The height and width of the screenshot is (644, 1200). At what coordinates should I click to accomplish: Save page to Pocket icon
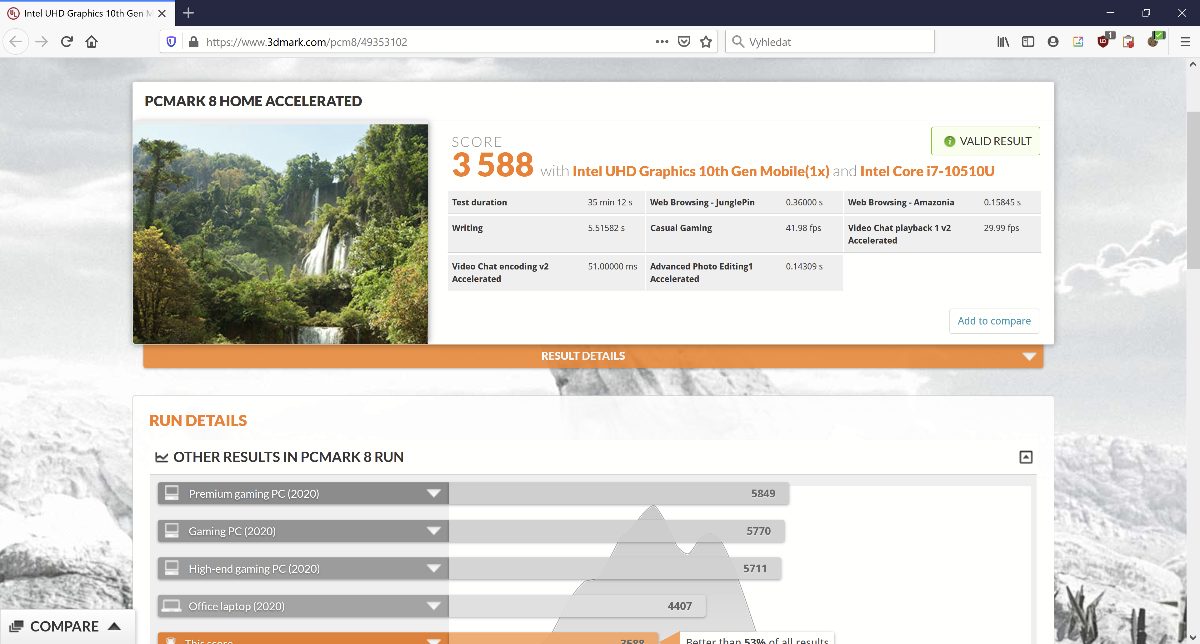[x=684, y=42]
